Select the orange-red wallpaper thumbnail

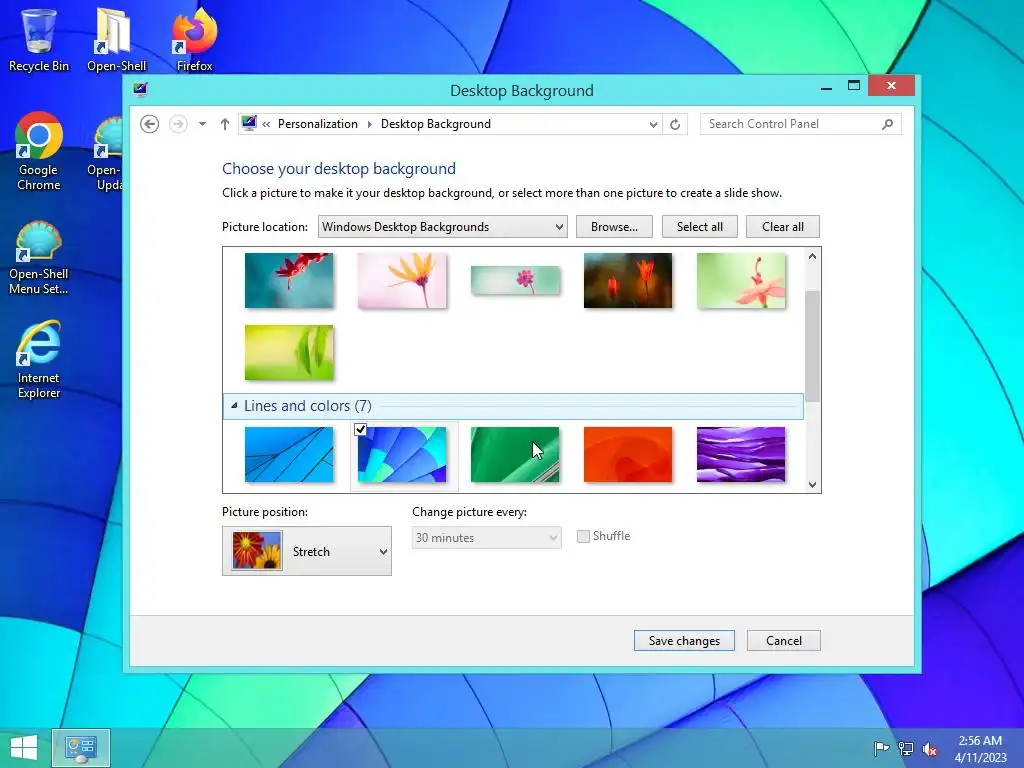coord(628,455)
